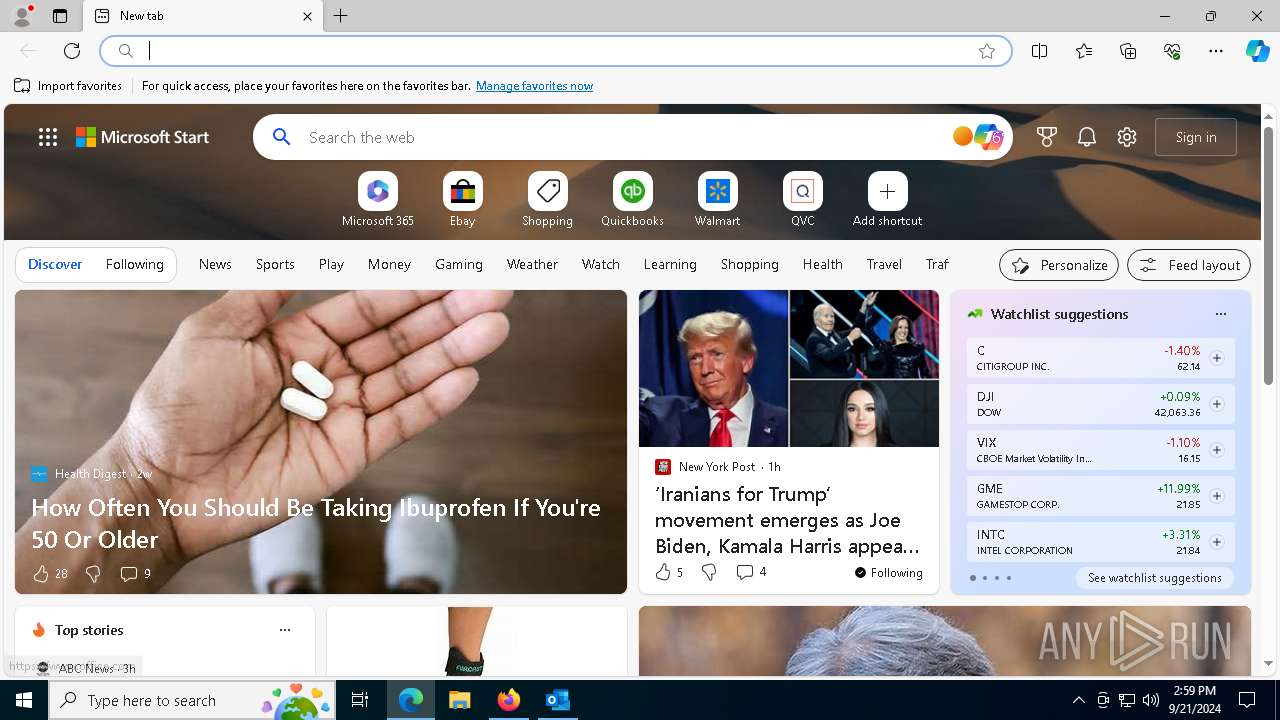Image resolution: width=1280 pixels, height=720 pixels.
Task: Open the Ibuprofen article headline
Action: (316, 523)
